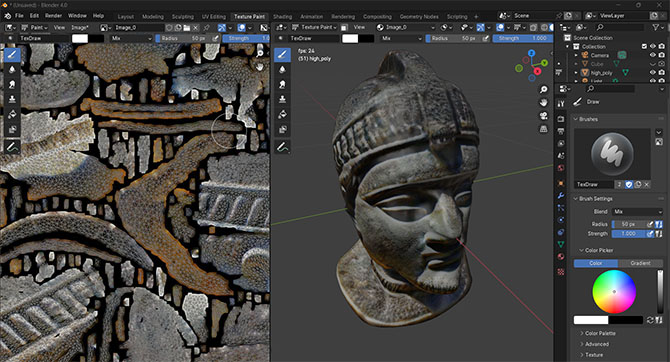Hide Collection with its eye icon
This screenshot has height=362, width=670.
coord(653,46)
